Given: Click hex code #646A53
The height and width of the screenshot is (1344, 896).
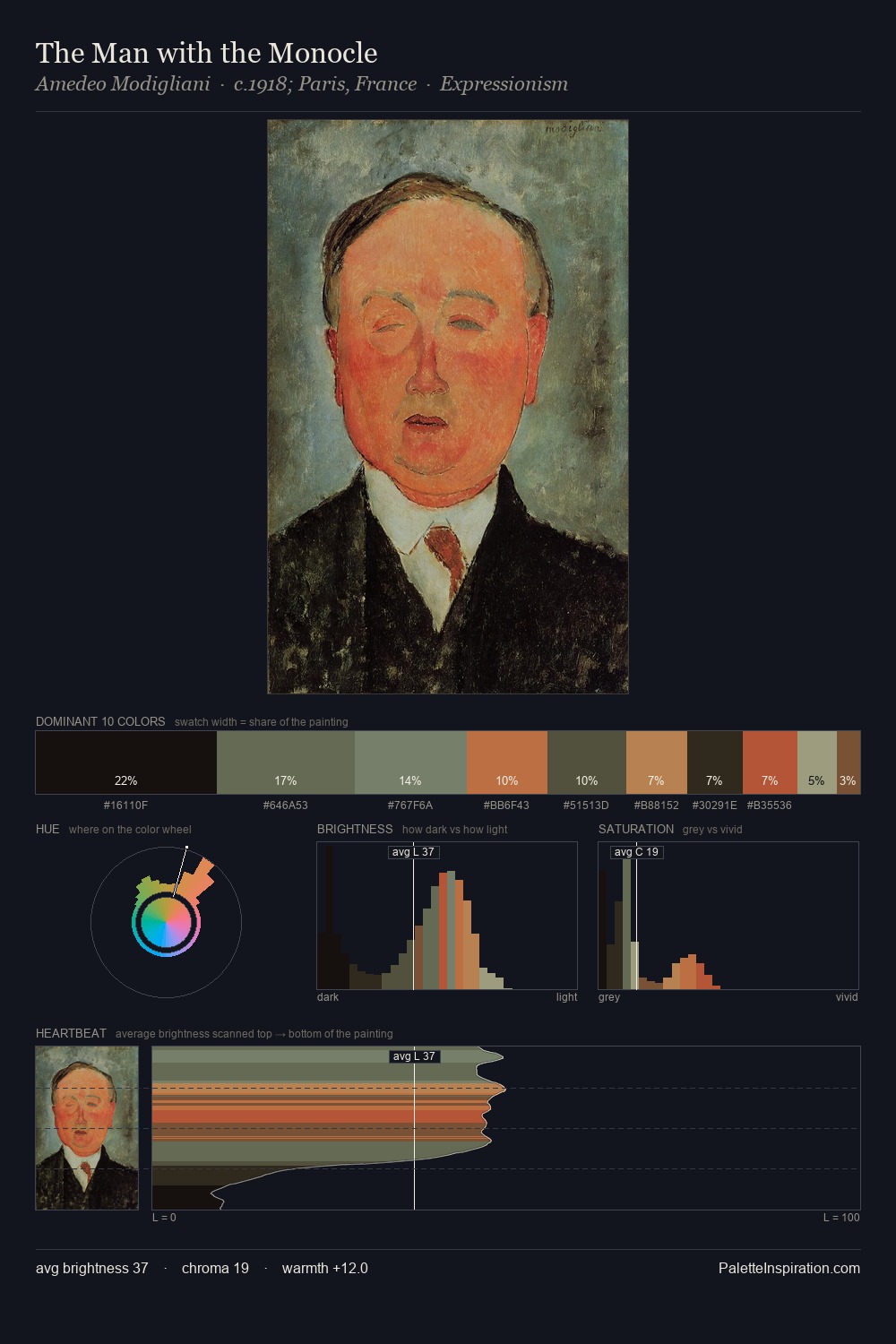Looking at the screenshot, I should pyautogui.click(x=286, y=806).
